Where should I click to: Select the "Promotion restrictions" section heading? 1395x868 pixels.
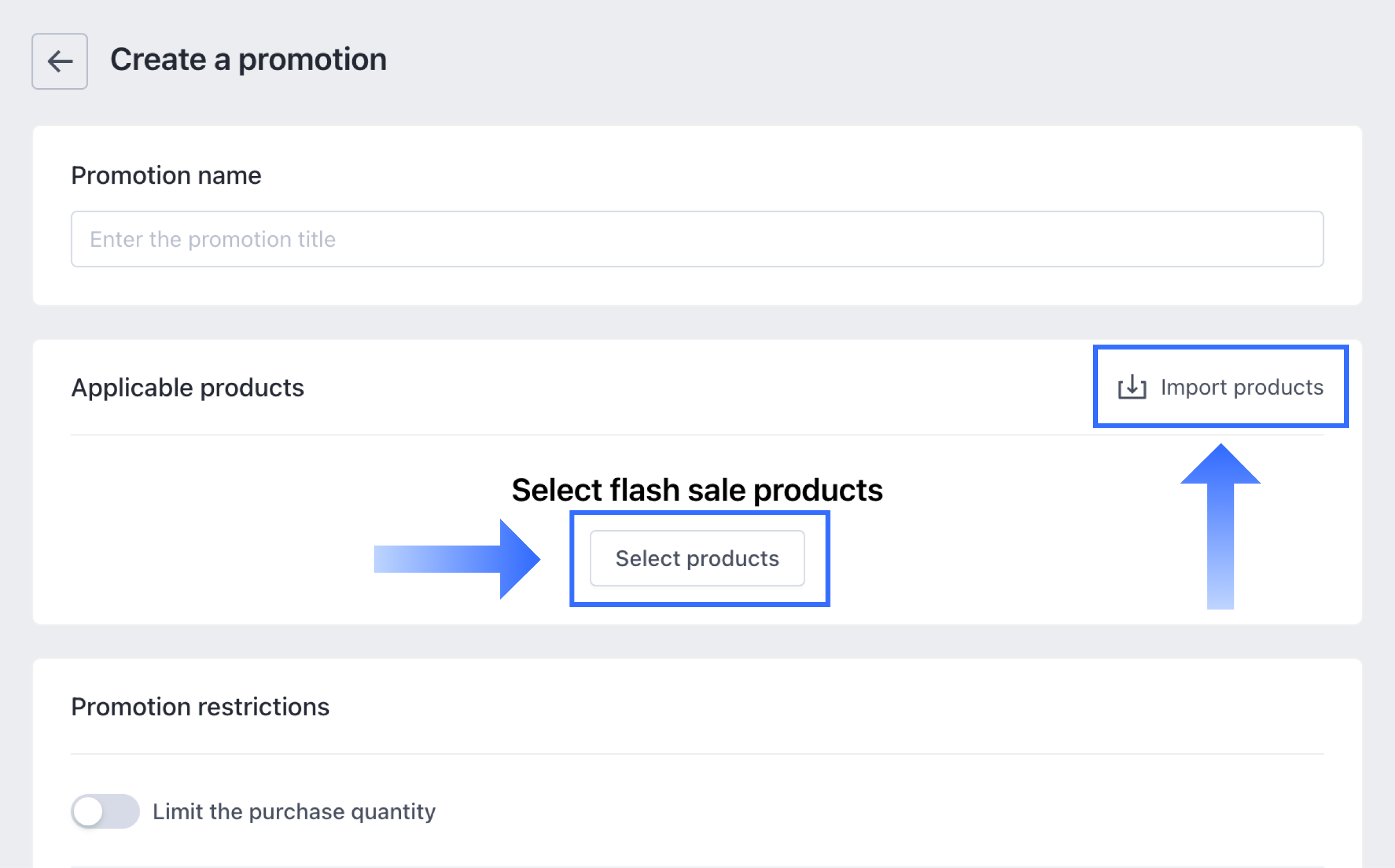[x=200, y=707]
